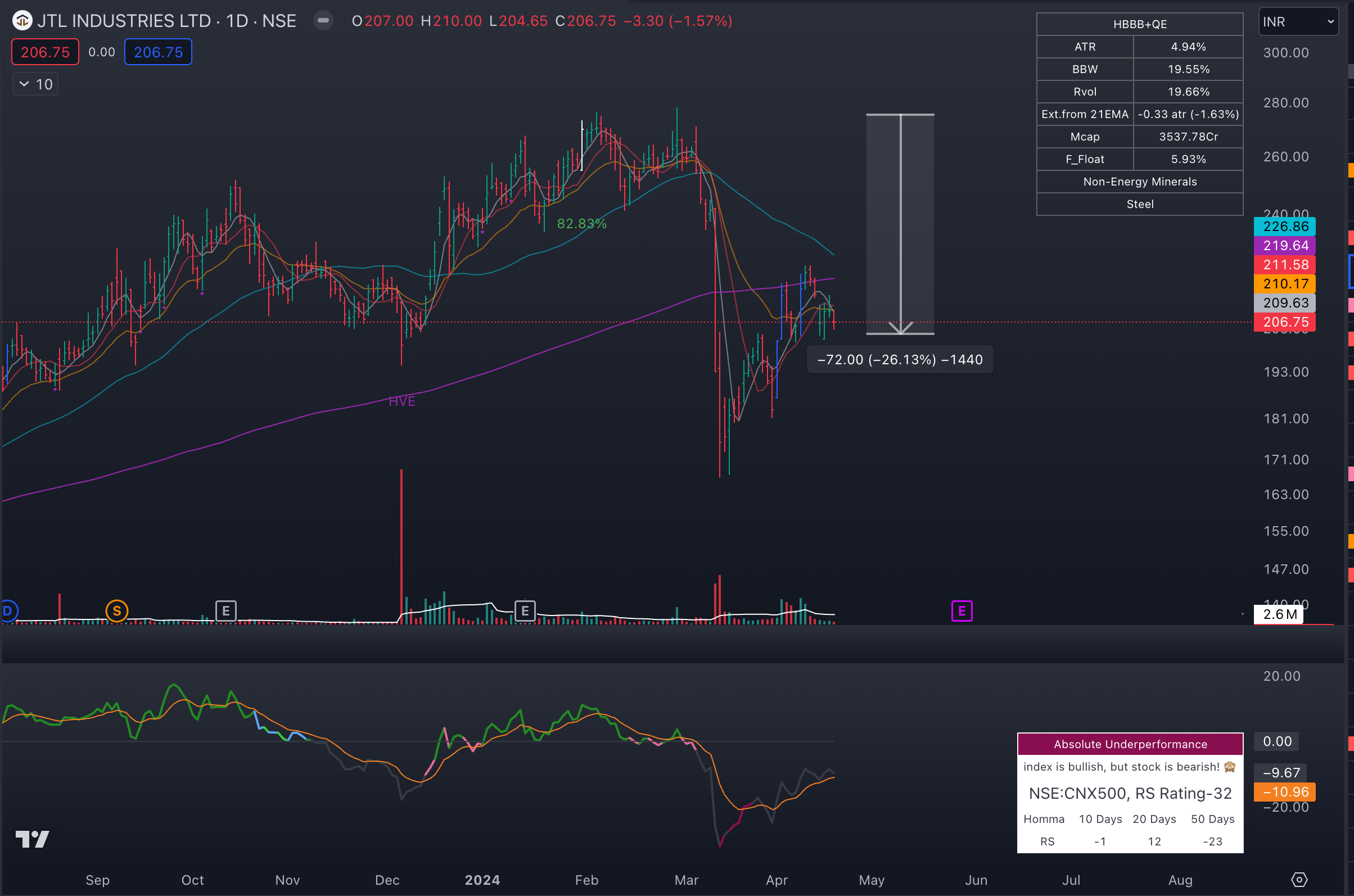Select the JTL INDUSTRIES LTD symbol title
1354x896 pixels.
click(x=124, y=21)
